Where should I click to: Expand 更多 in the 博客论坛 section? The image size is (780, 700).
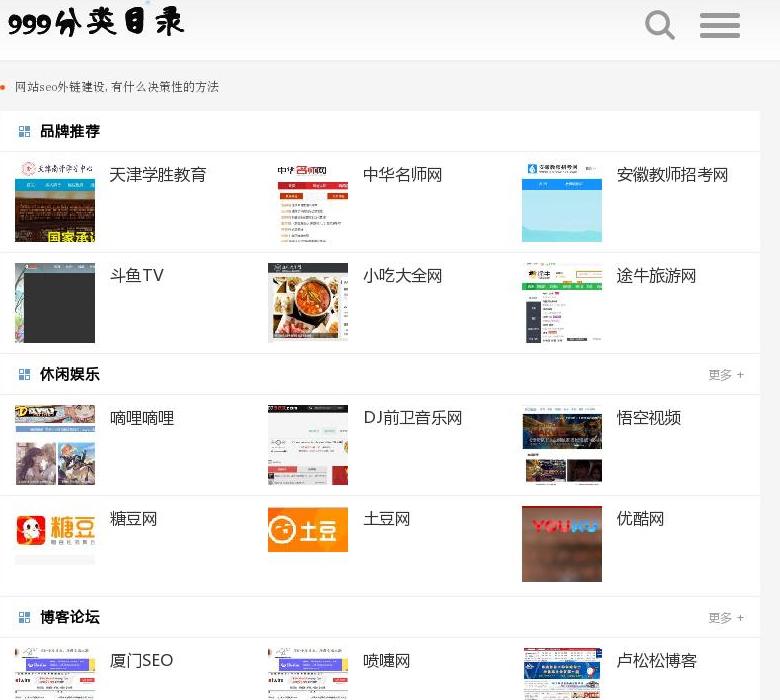pos(726,618)
